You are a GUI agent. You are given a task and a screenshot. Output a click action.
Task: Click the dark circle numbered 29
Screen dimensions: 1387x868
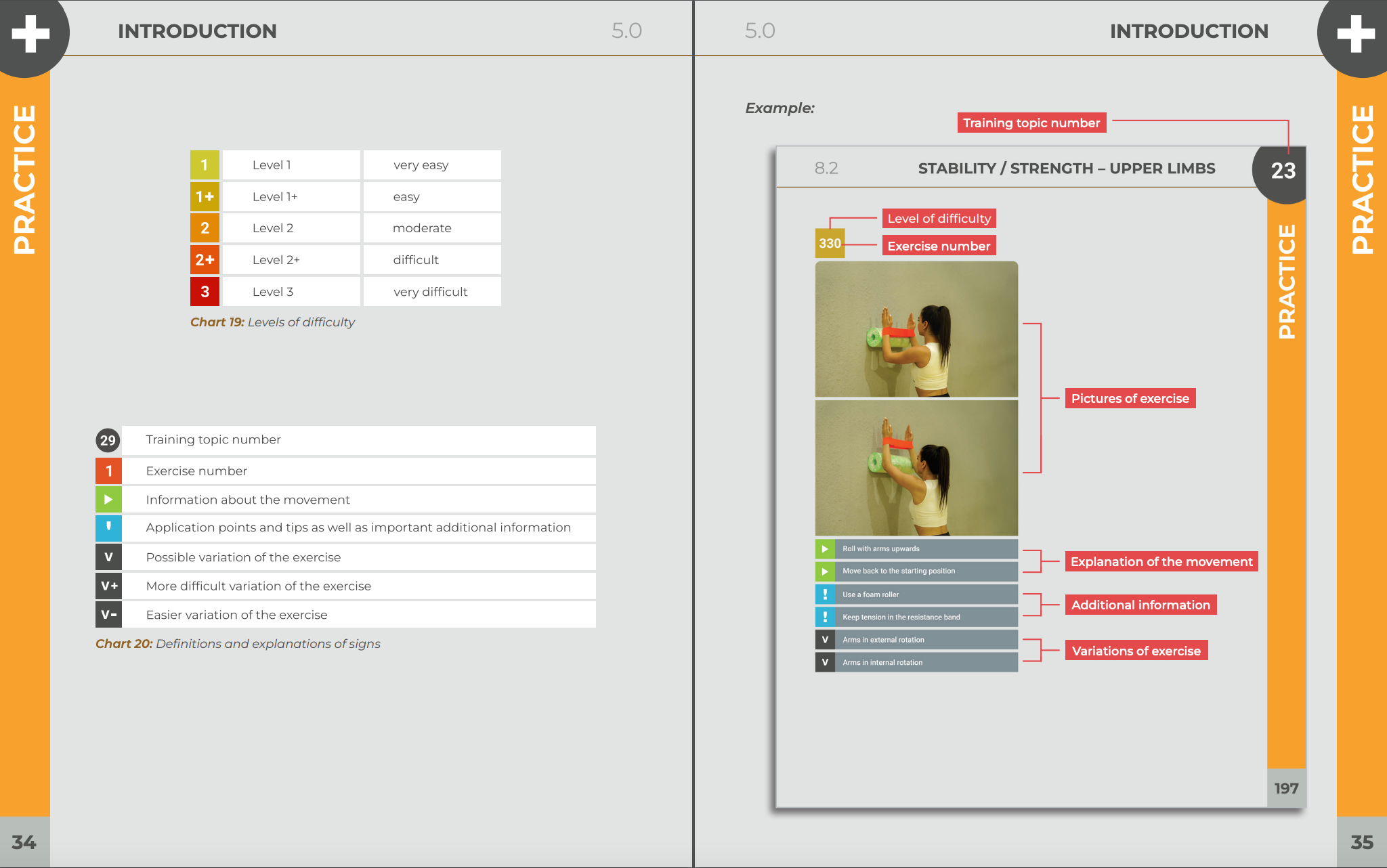coord(108,440)
